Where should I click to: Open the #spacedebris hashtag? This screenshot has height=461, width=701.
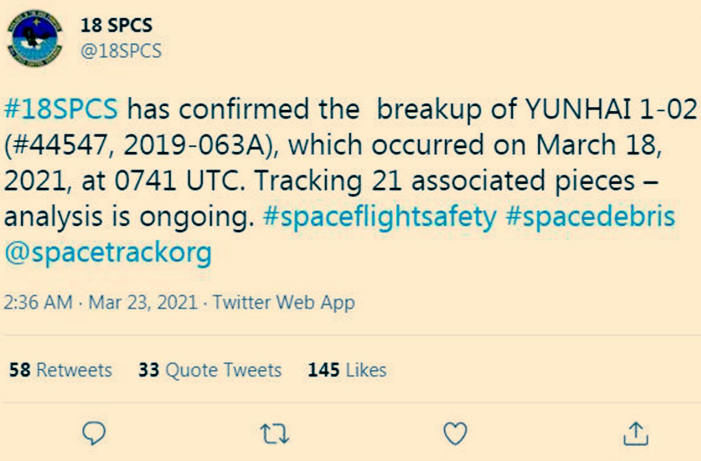588,220
